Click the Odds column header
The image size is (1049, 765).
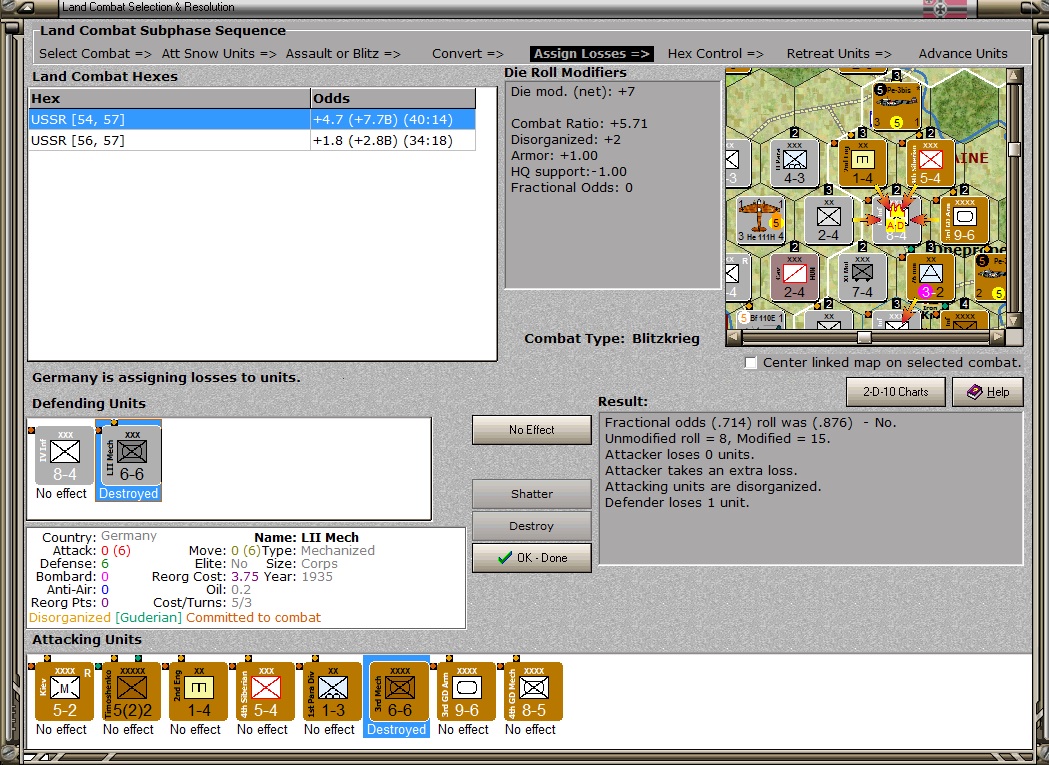click(393, 98)
